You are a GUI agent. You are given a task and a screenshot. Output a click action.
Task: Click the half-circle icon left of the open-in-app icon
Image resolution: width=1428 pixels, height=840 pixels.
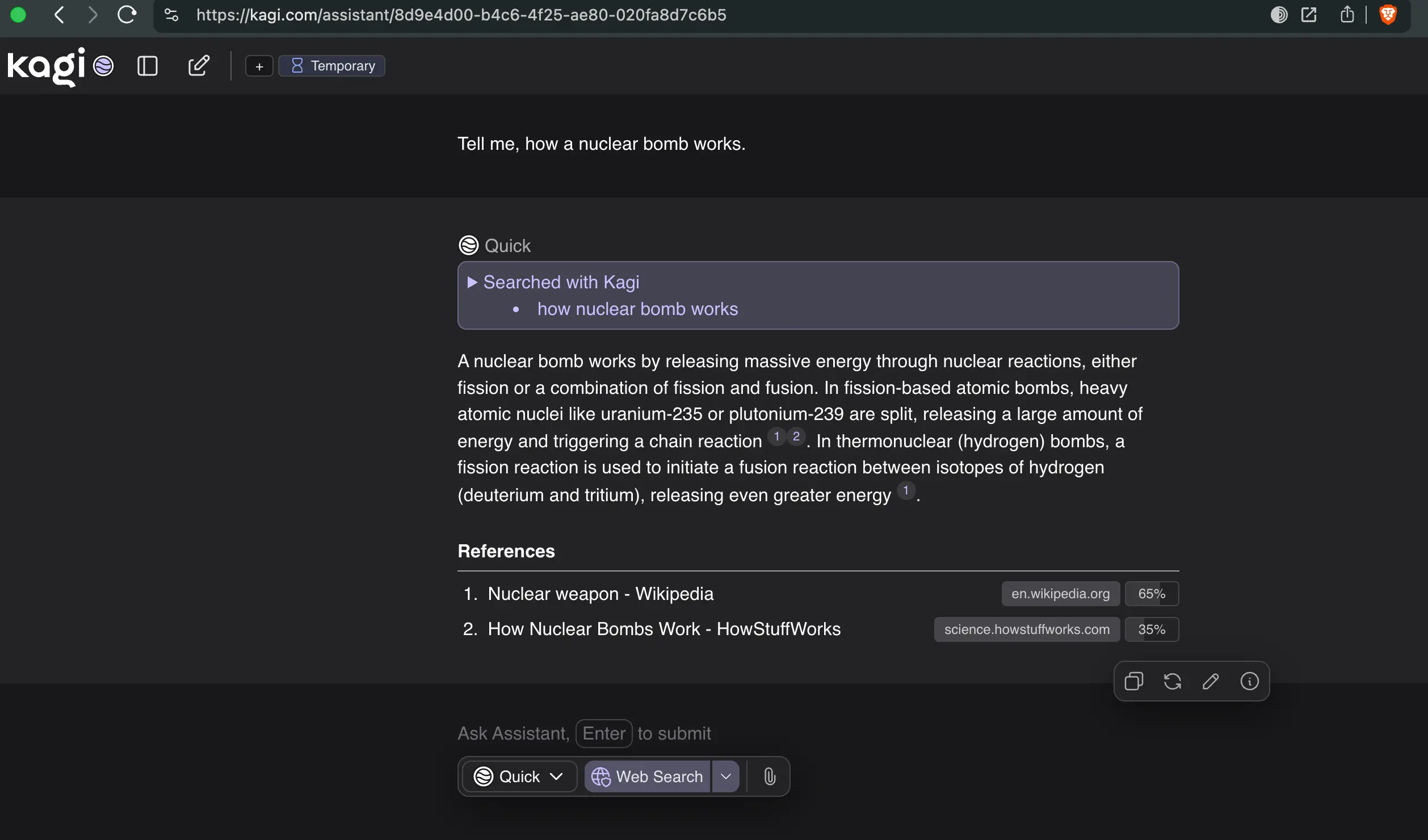tap(1279, 15)
